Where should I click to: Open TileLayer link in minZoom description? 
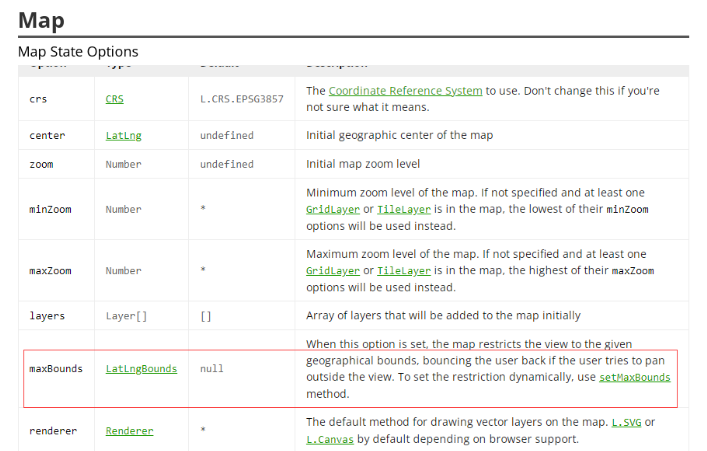tap(404, 209)
